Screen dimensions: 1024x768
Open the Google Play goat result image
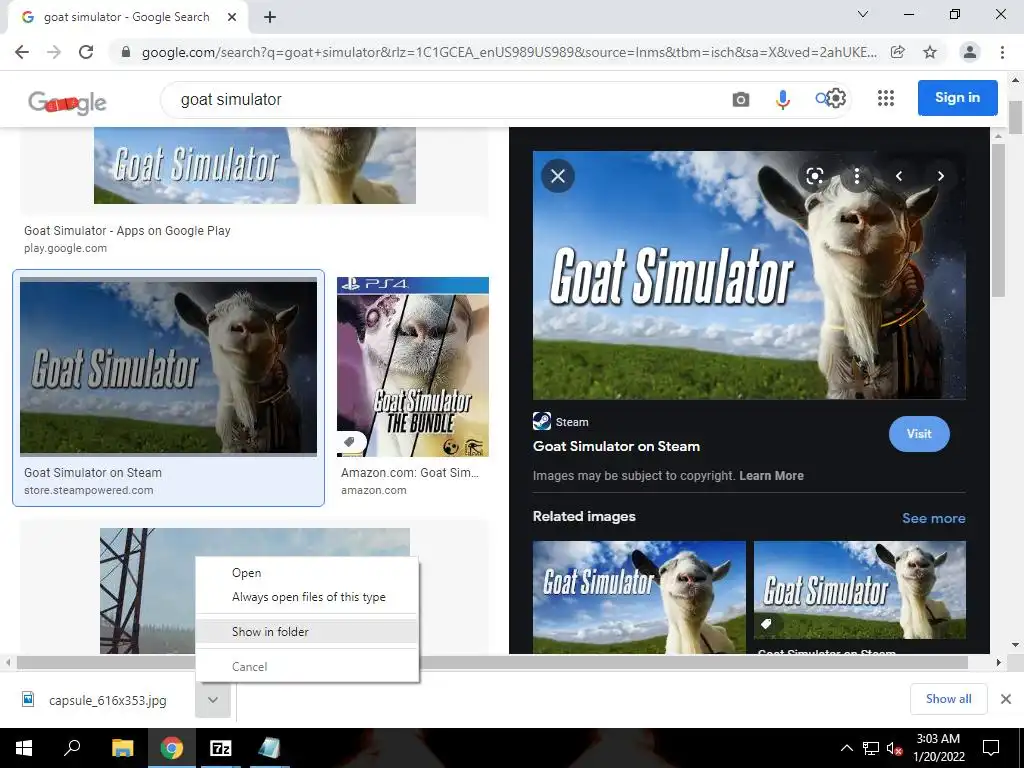pos(255,165)
